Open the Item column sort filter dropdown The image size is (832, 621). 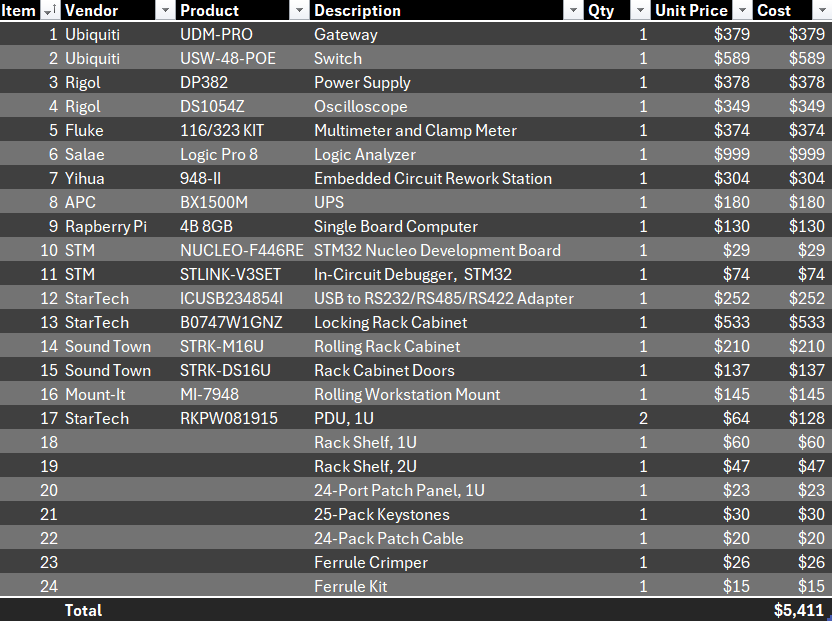[49, 10]
